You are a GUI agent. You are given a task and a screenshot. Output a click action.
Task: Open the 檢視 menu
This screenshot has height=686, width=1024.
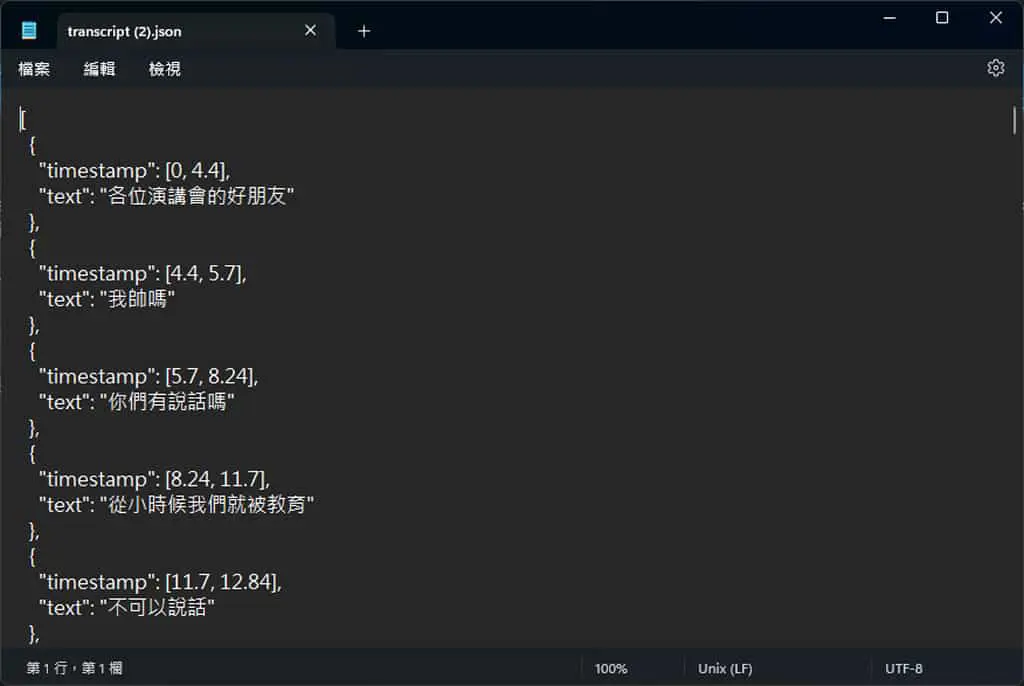165,69
